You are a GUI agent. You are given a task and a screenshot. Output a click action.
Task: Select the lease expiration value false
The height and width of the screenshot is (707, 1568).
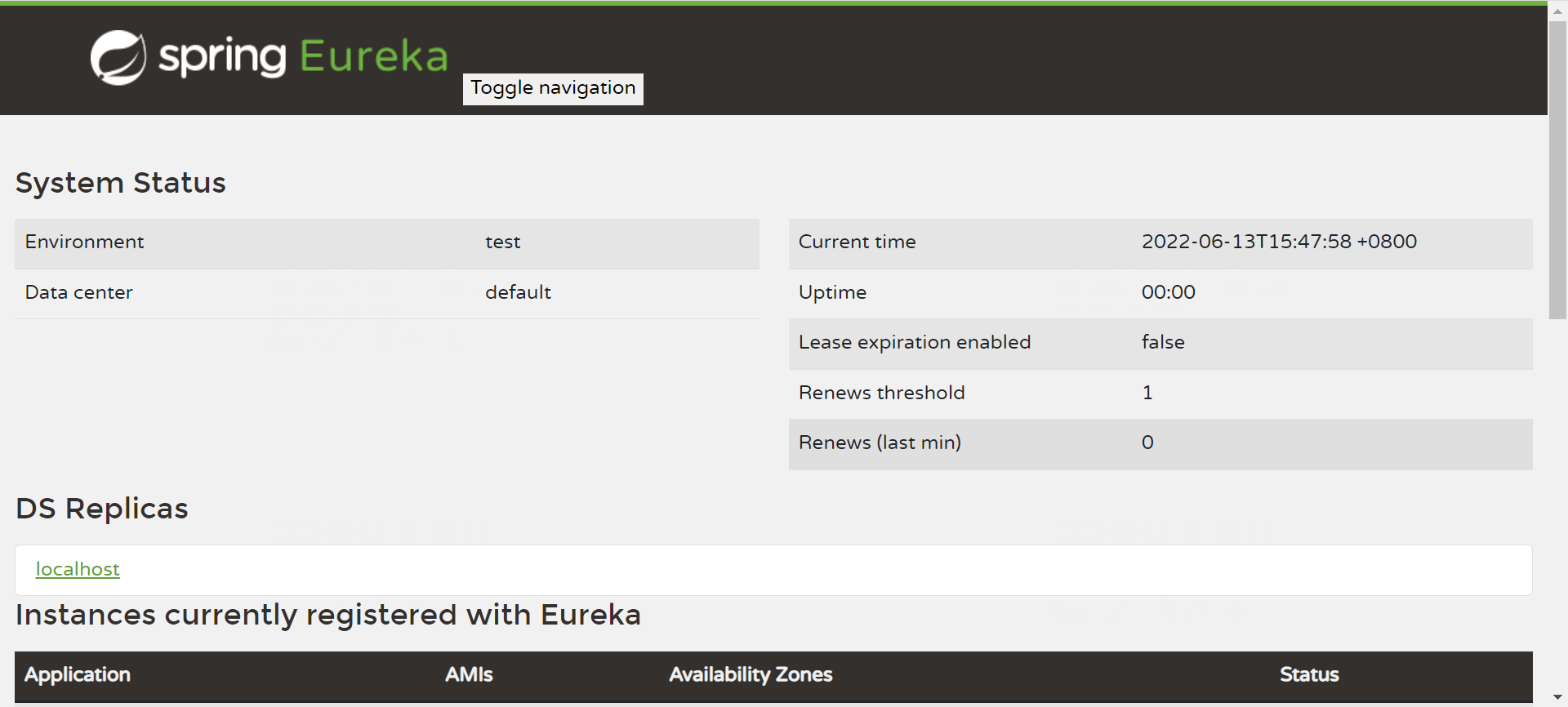tap(1163, 342)
